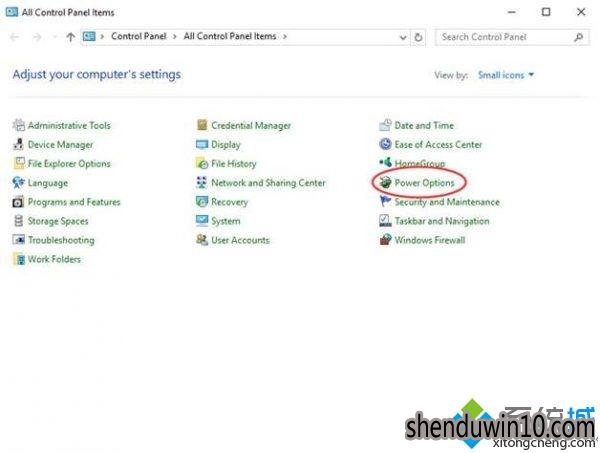
Task: Click the Search Control Panel field
Action: click(x=512, y=37)
